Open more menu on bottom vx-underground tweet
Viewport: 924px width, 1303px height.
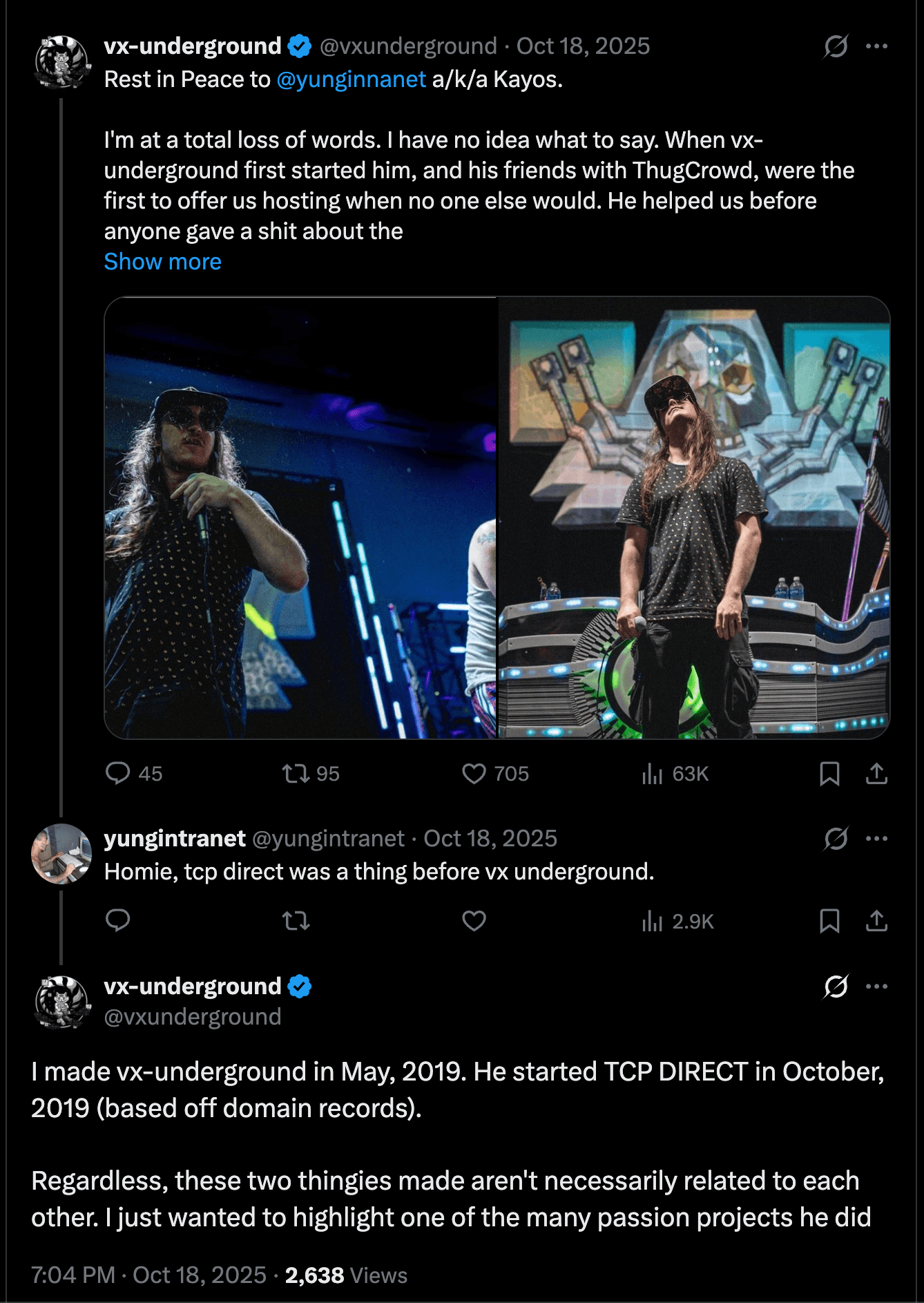(876, 987)
